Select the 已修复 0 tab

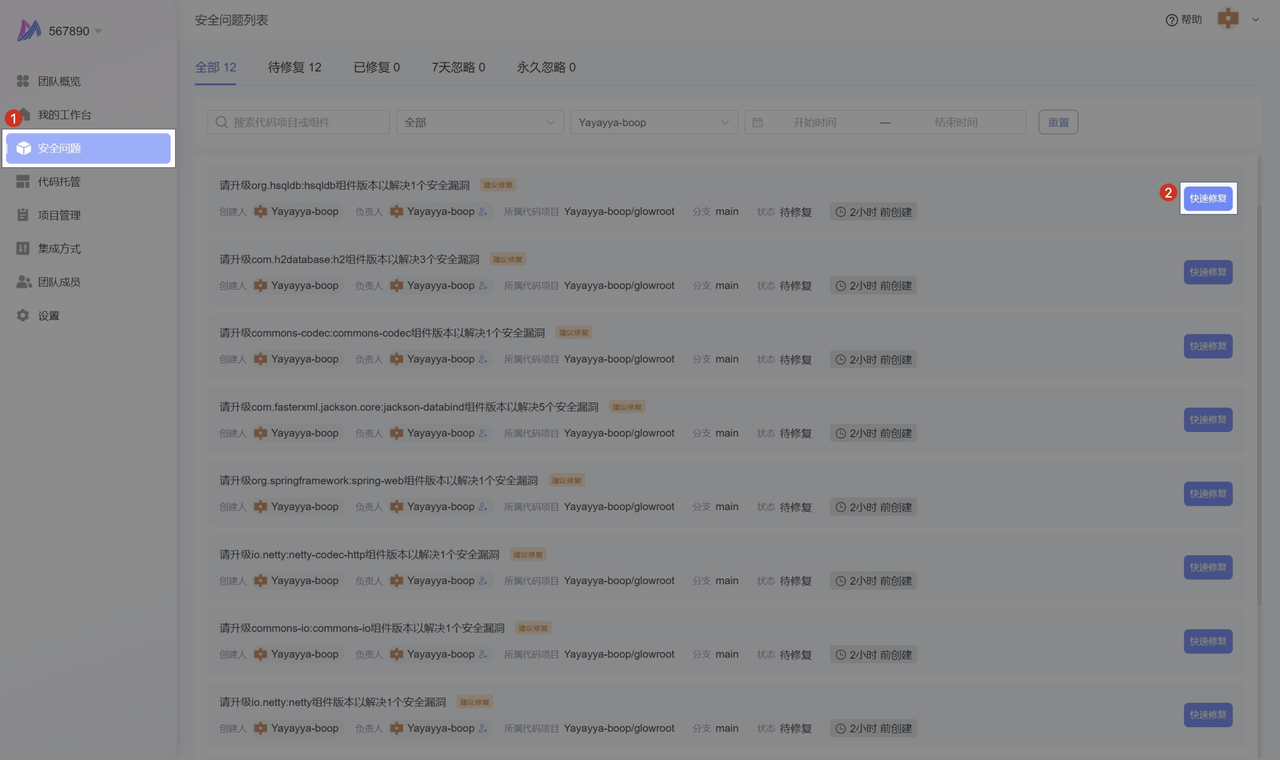point(376,67)
